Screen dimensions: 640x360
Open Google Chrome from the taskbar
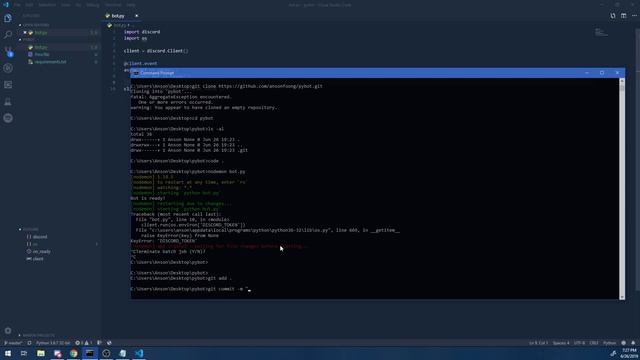[73, 353]
